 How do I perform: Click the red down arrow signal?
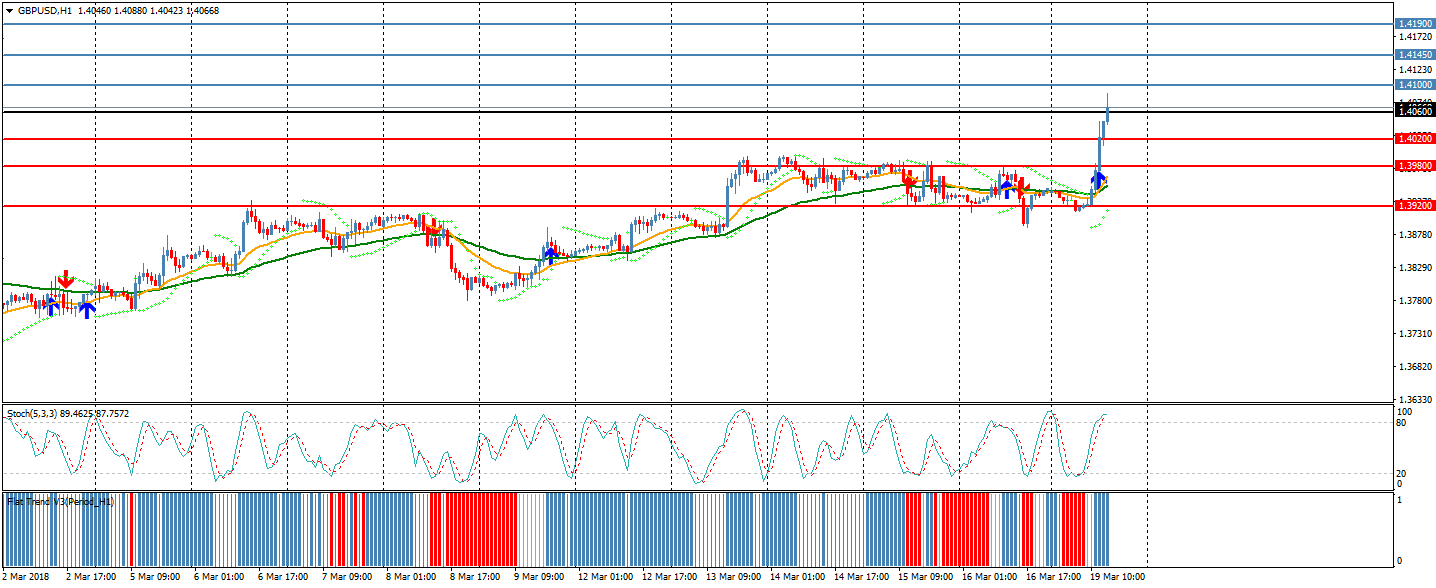pos(66,279)
